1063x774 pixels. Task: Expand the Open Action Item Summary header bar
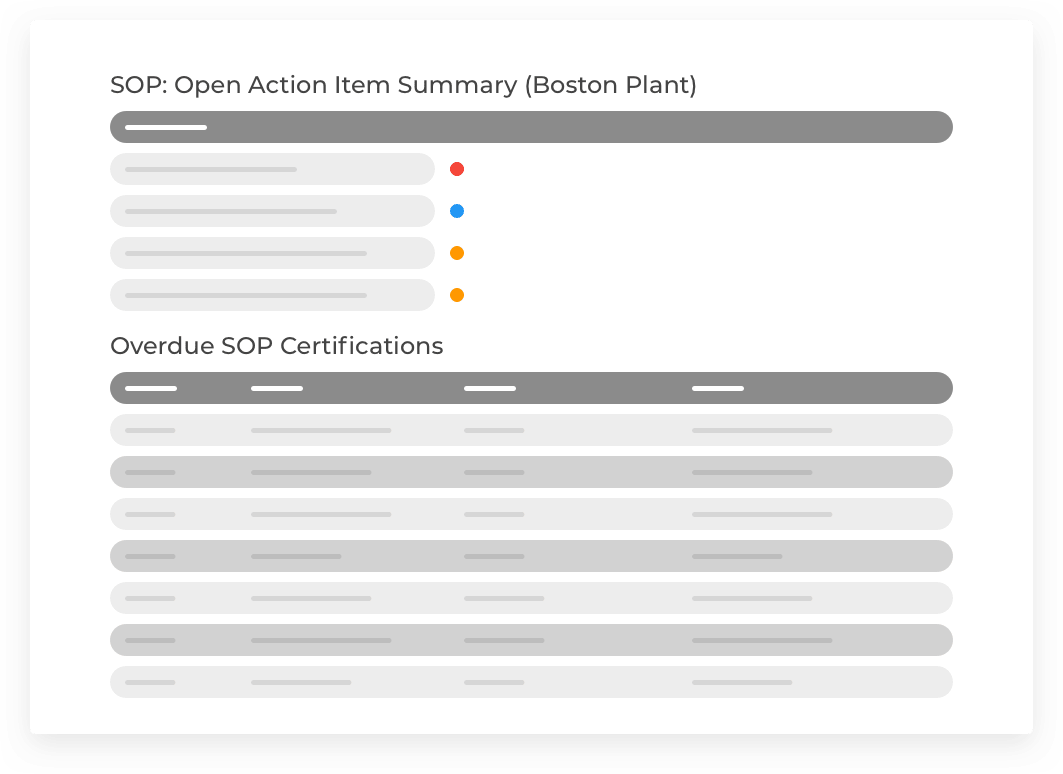[531, 127]
